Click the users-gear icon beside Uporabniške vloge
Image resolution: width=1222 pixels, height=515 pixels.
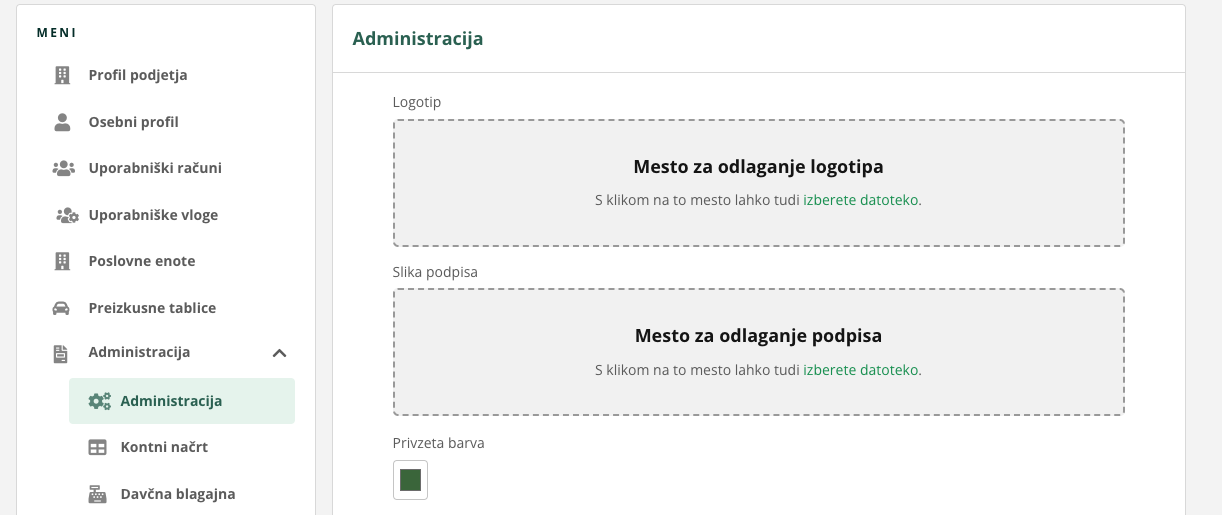66,215
